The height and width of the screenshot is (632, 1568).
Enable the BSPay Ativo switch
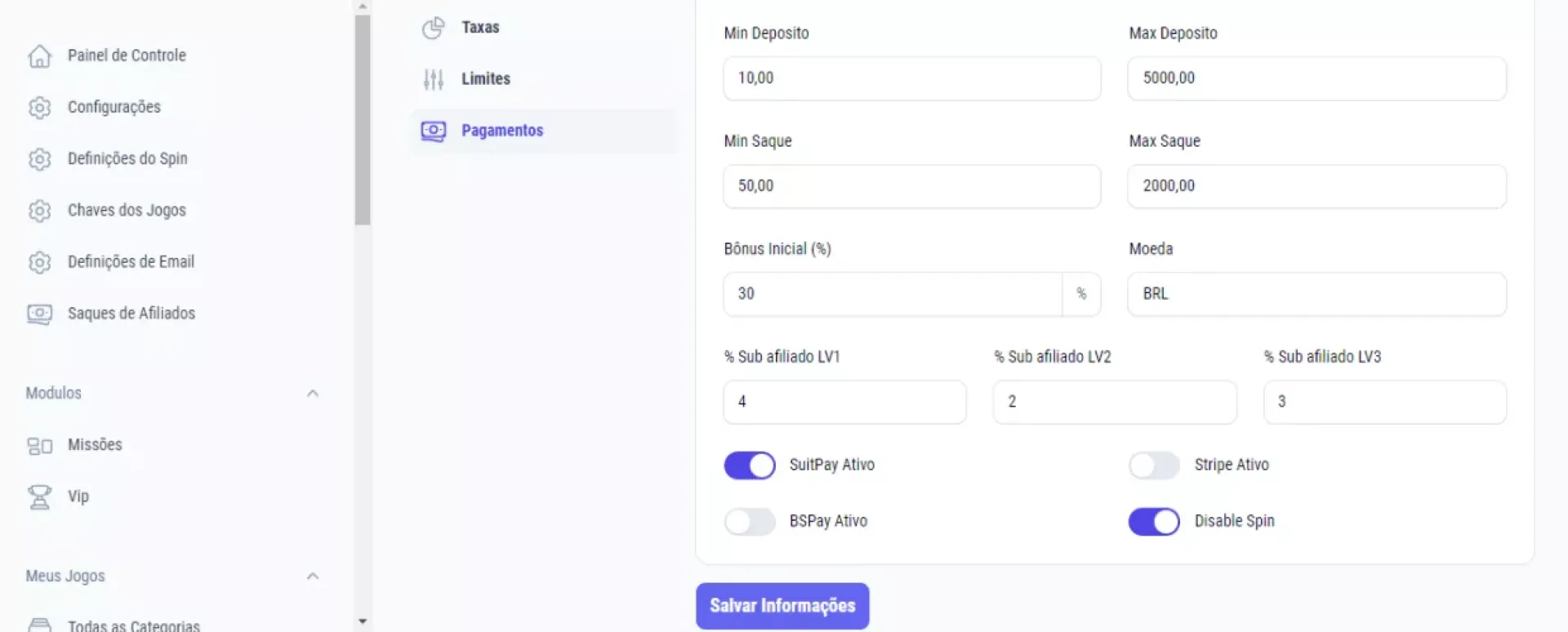[x=750, y=522]
